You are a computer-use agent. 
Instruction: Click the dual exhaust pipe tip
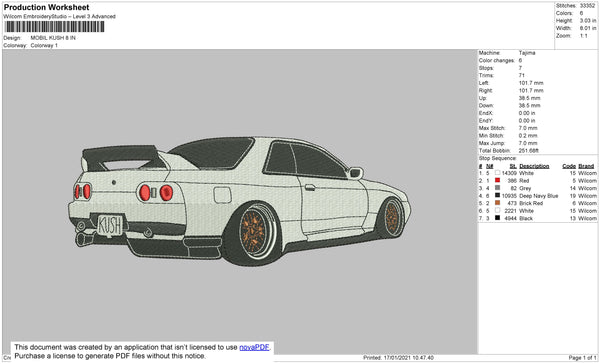(85, 238)
